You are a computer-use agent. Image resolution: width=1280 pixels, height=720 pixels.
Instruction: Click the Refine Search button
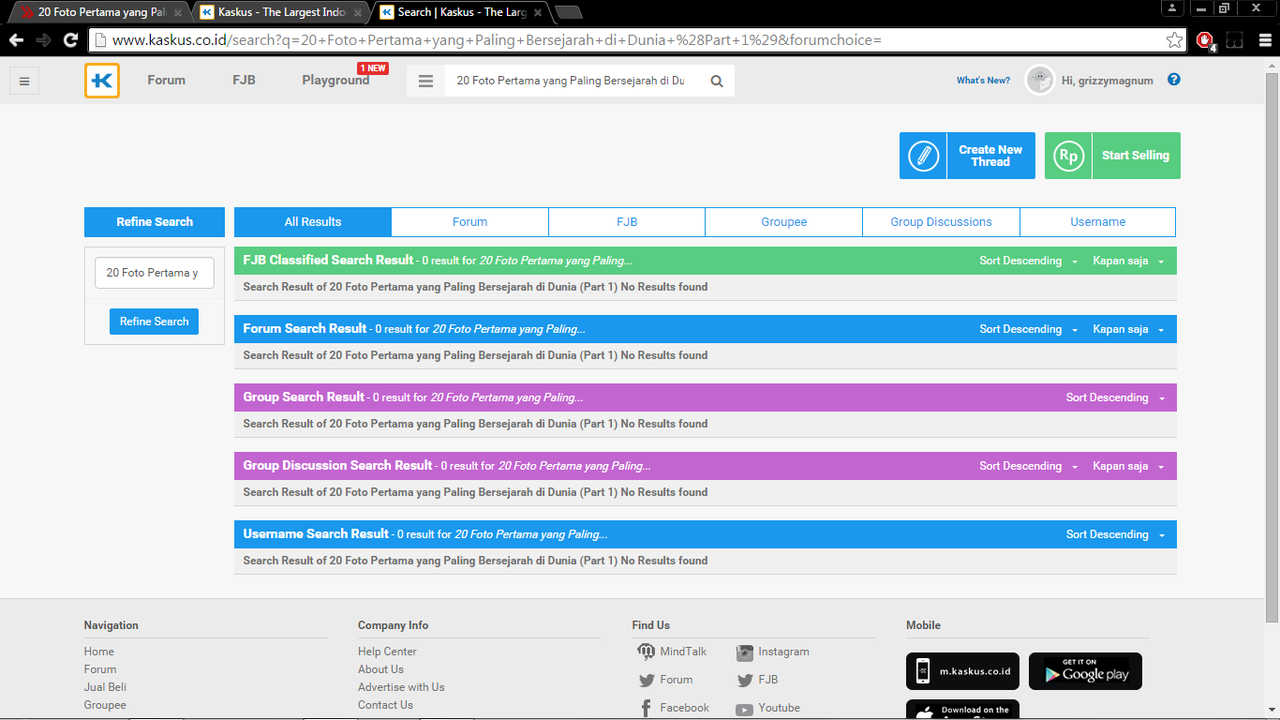(154, 321)
